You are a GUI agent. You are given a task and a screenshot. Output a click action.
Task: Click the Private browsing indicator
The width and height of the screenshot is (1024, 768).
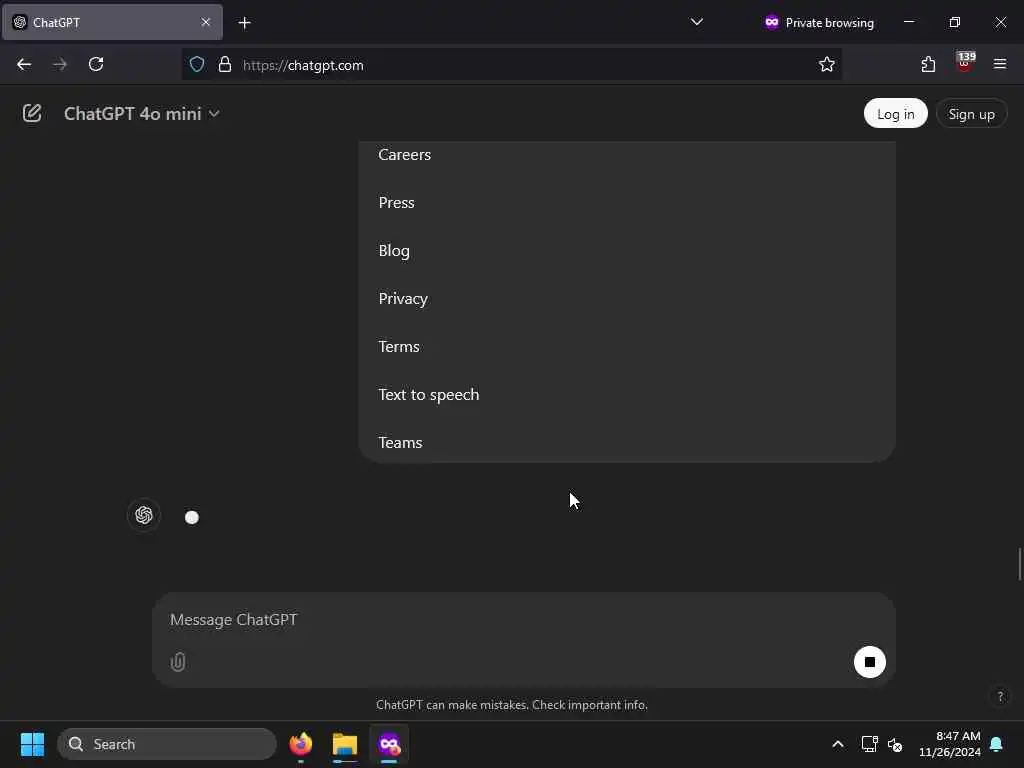tap(819, 22)
